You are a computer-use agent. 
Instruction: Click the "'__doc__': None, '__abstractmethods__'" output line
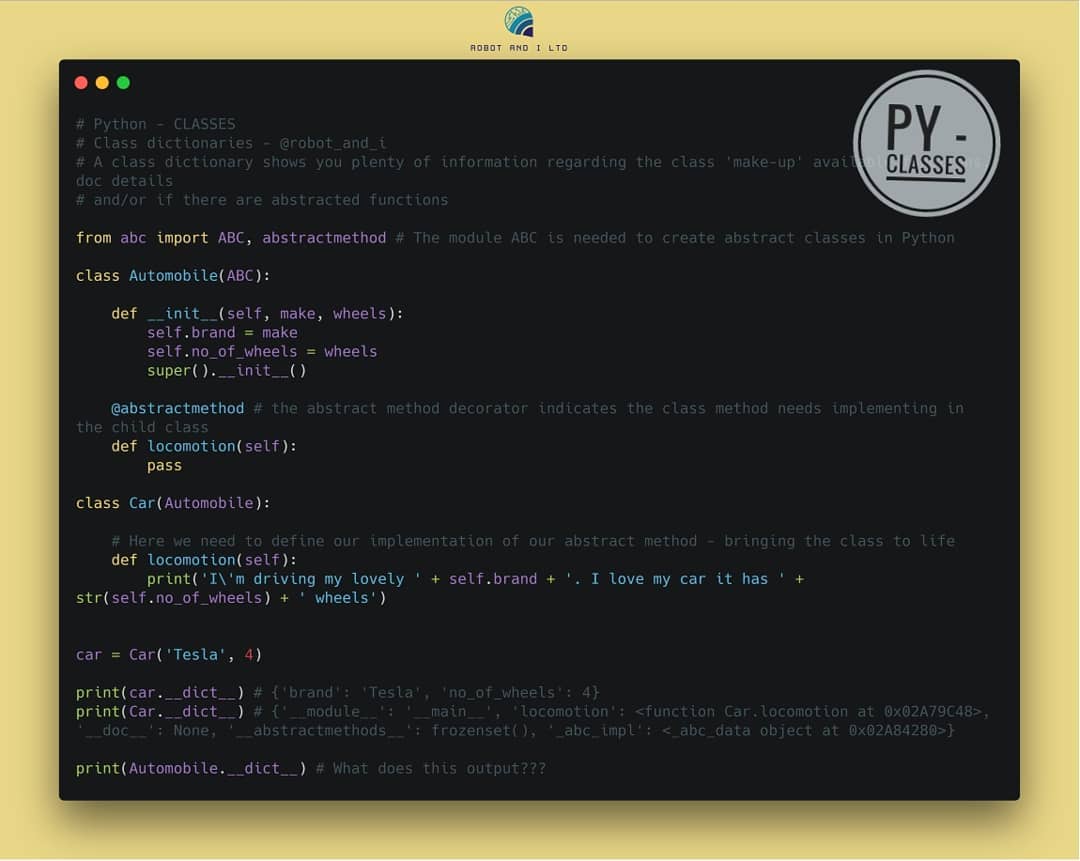pyautogui.click(x=515, y=730)
